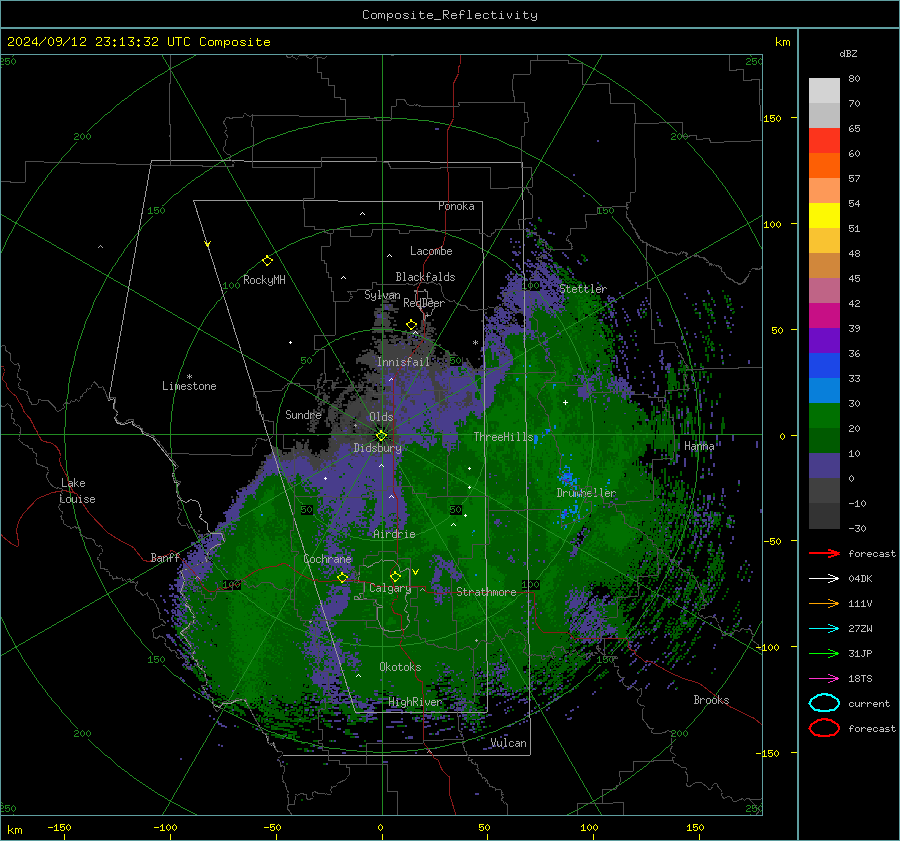This screenshot has height=841, width=900.
Task: Click the Stettler city label
Action: click(583, 289)
